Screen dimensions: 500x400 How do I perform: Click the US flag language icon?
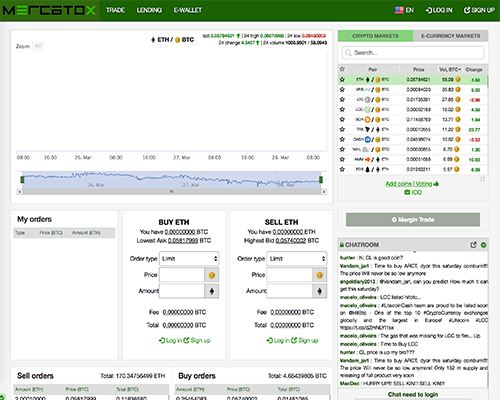tap(399, 10)
